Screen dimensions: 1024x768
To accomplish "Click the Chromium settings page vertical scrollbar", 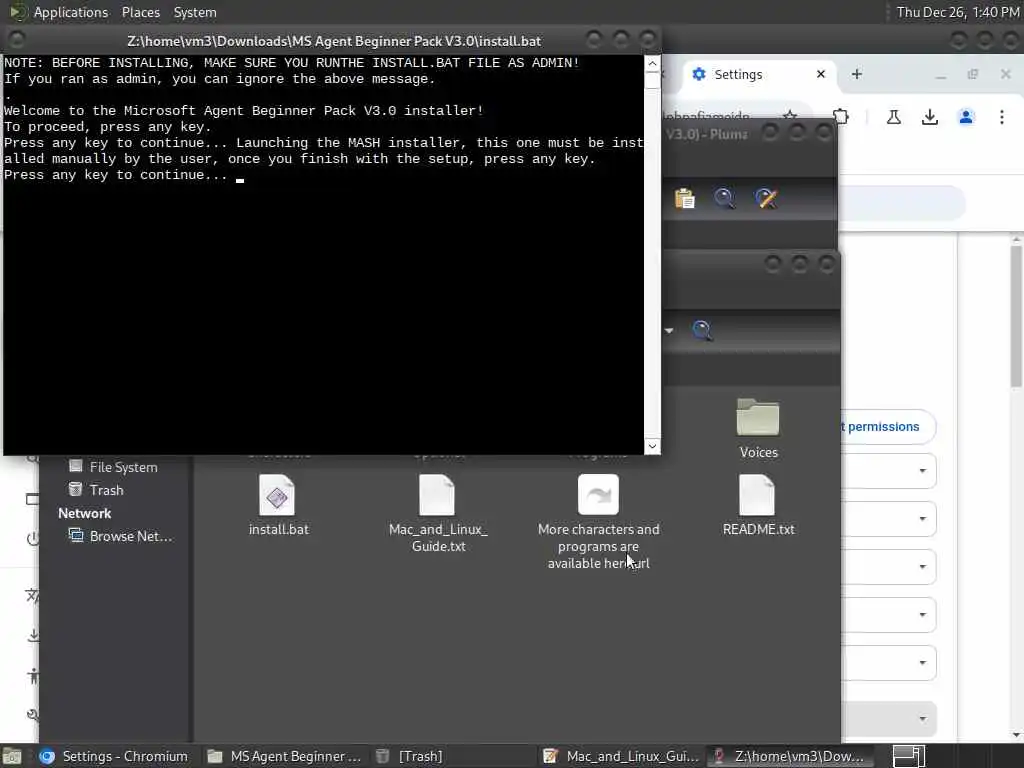I will pyautogui.click(x=1016, y=317).
